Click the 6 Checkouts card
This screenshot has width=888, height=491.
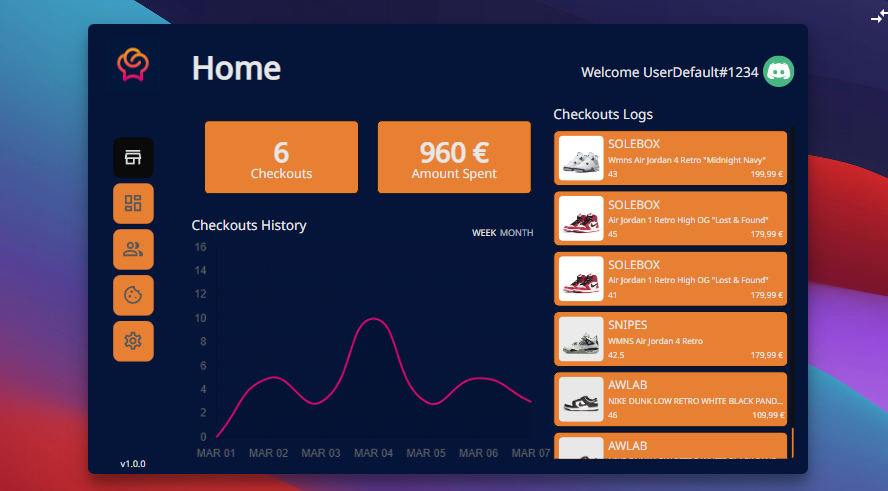click(281, 157)
